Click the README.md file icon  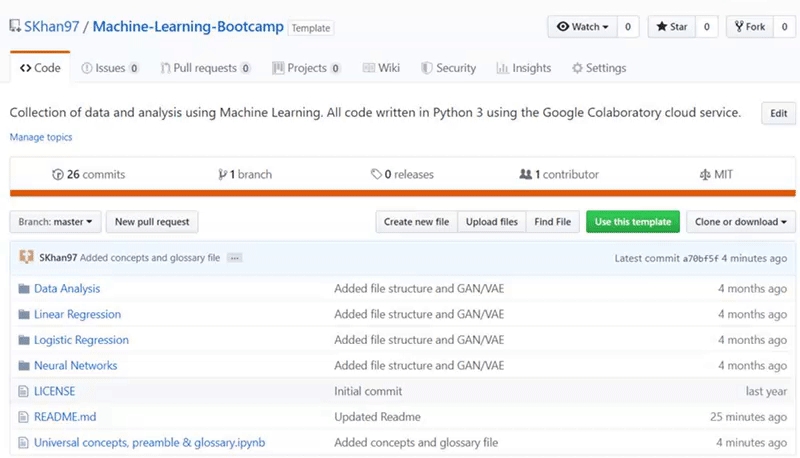coord(24,417)
